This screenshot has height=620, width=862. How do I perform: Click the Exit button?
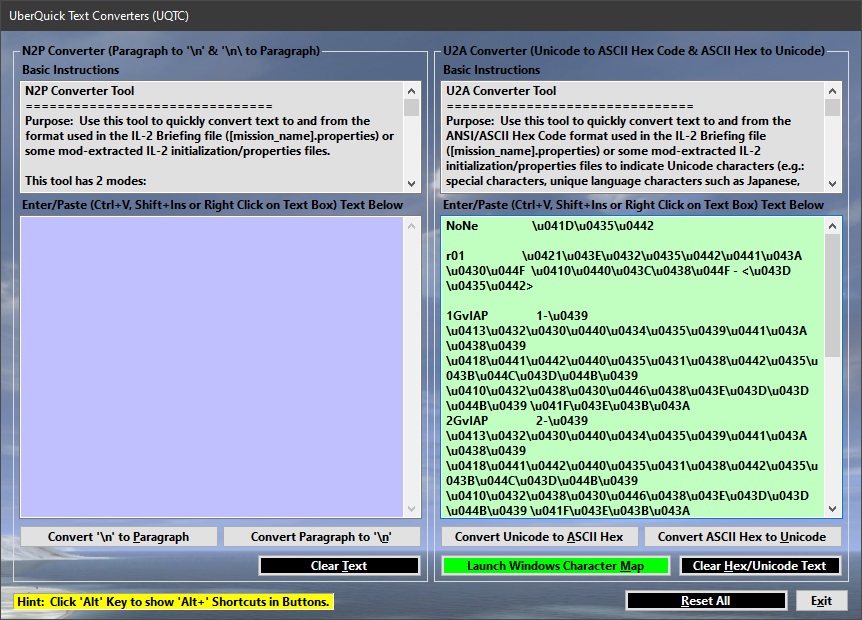(x=821, y=601)
